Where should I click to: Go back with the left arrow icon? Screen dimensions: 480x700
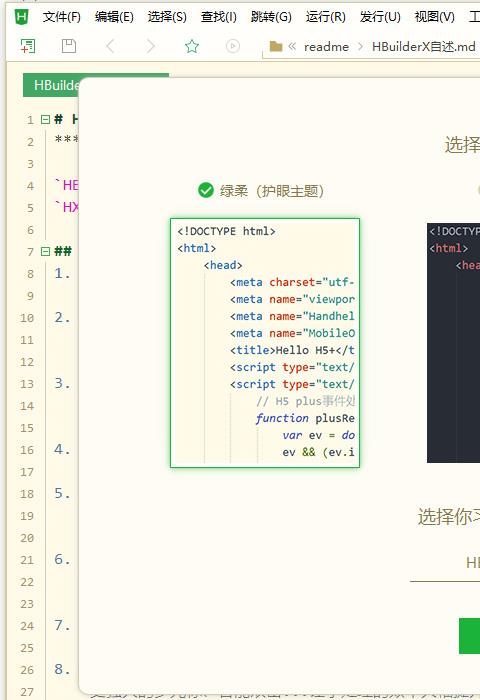[x=110, y=46]
